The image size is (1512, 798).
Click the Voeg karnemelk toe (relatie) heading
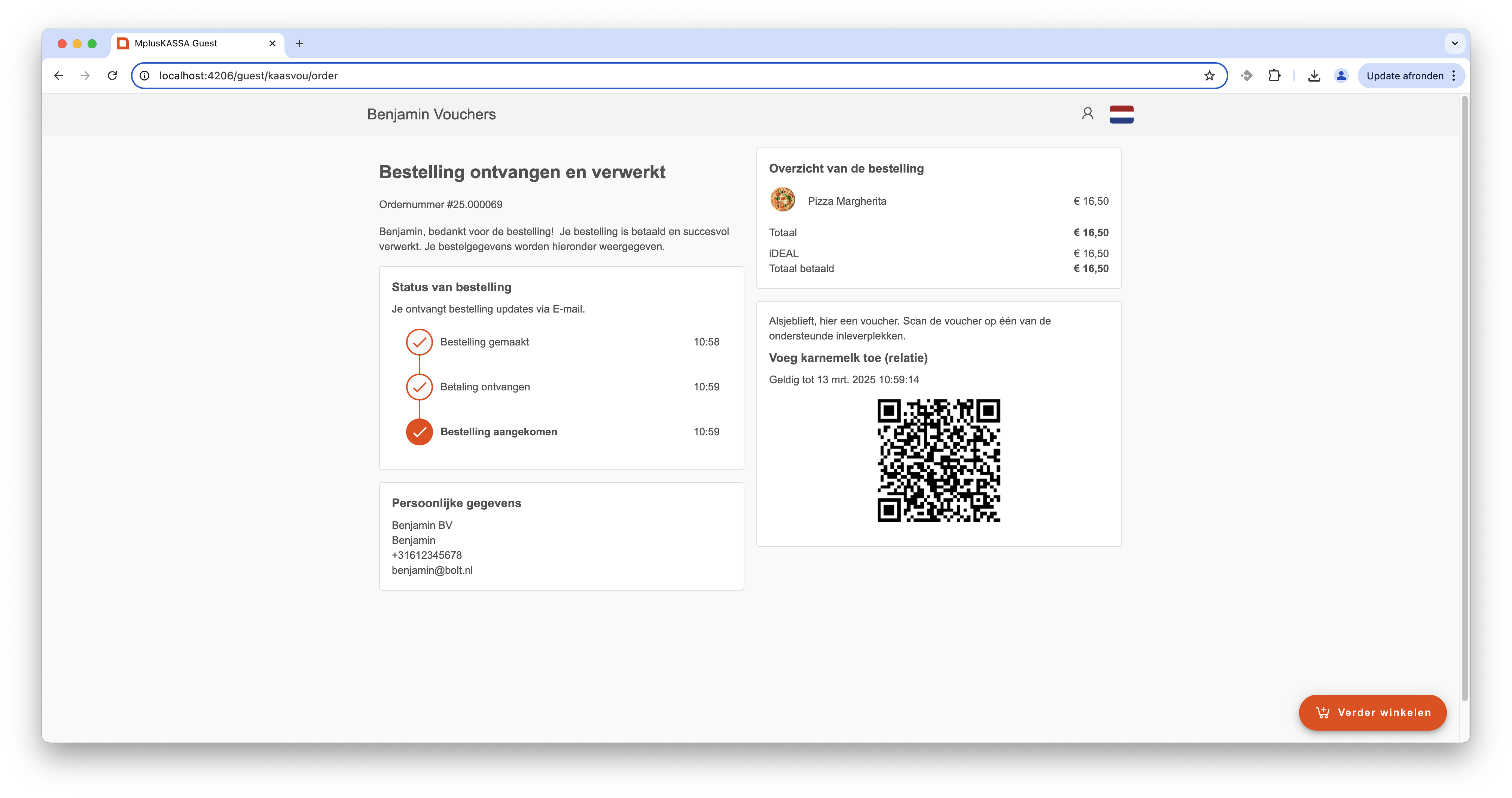pos(848,357)
